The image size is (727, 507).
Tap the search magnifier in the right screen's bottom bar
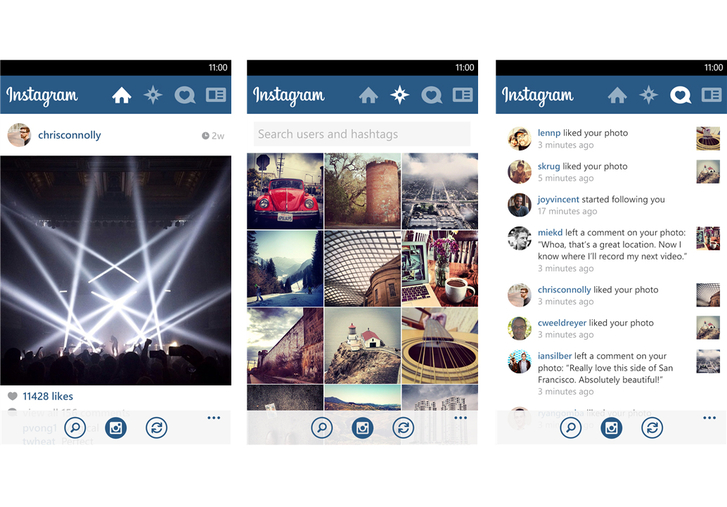[571, 428]
